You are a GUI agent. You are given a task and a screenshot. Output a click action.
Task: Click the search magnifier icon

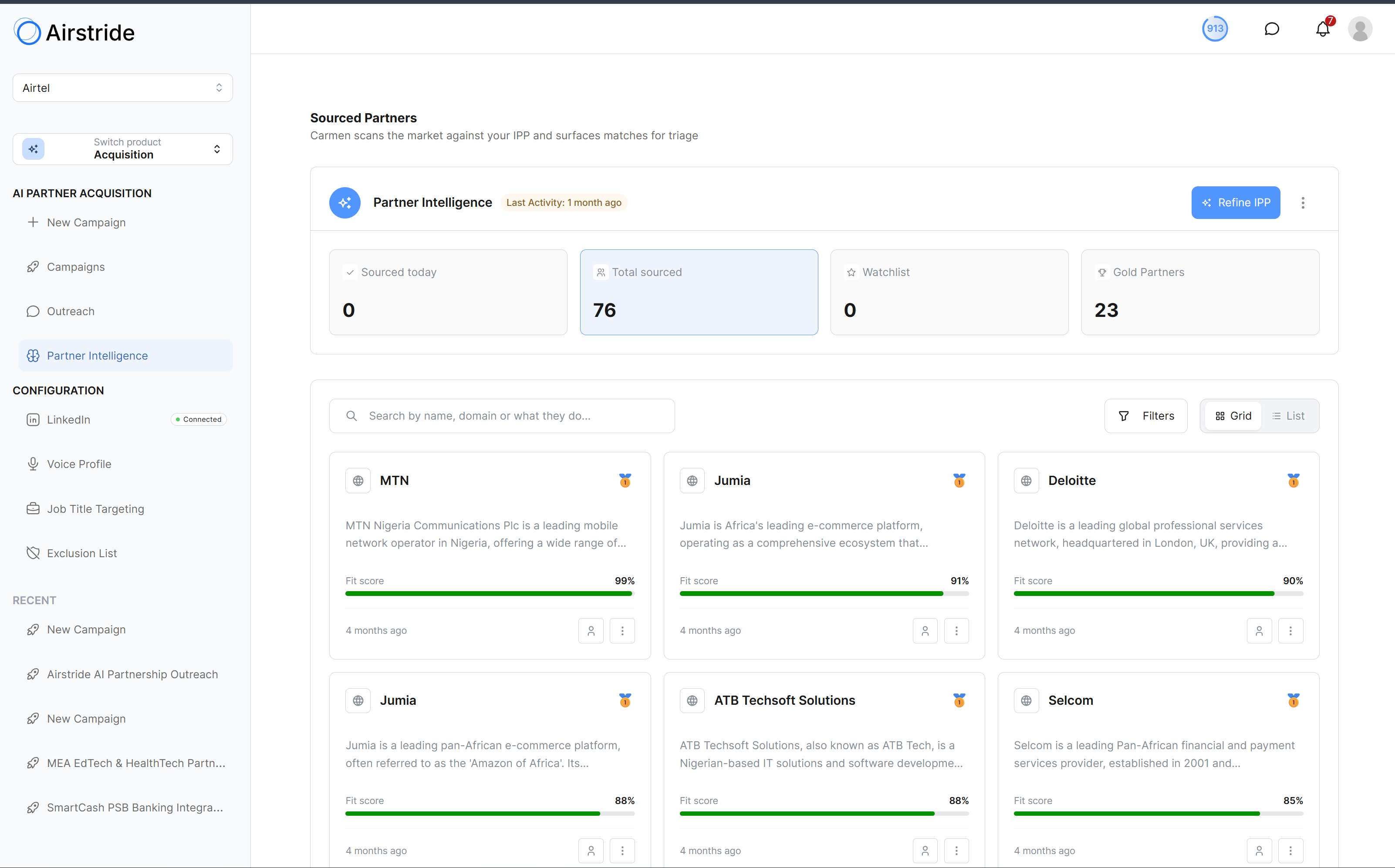351,416
